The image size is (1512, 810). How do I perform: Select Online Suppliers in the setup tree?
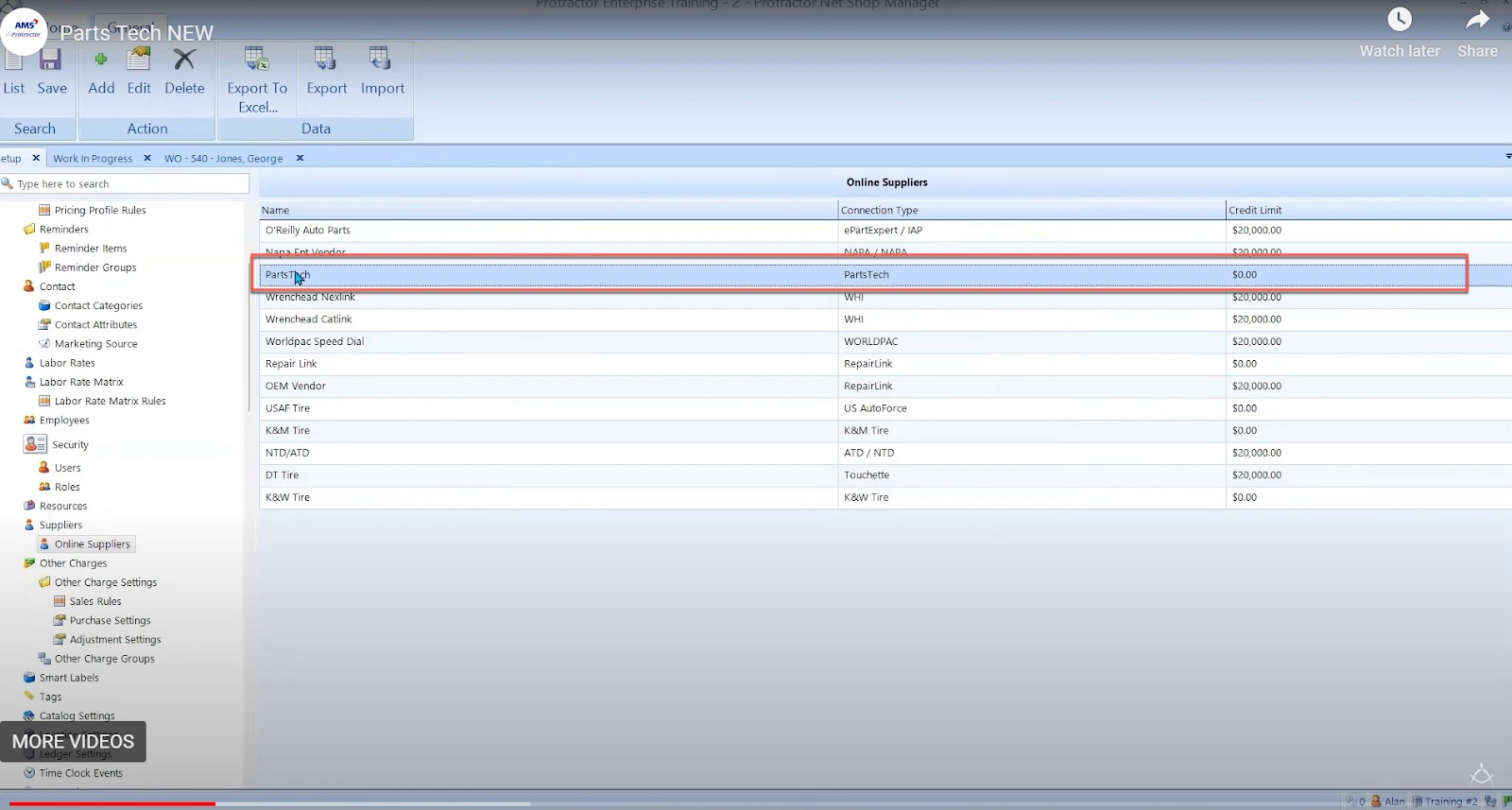[92, 544]
